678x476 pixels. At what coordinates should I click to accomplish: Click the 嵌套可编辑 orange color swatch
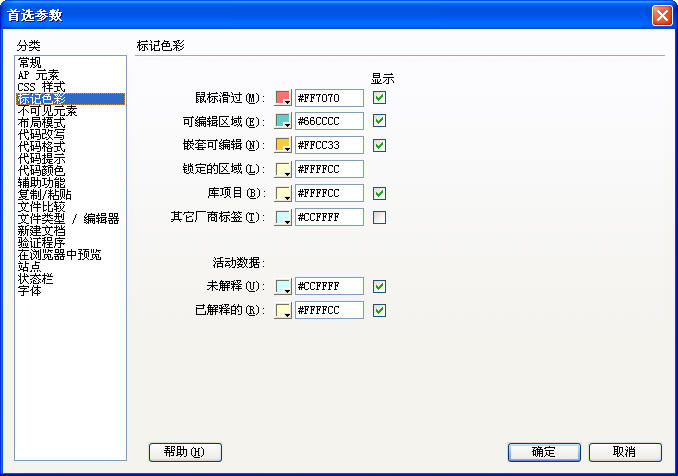282,146
